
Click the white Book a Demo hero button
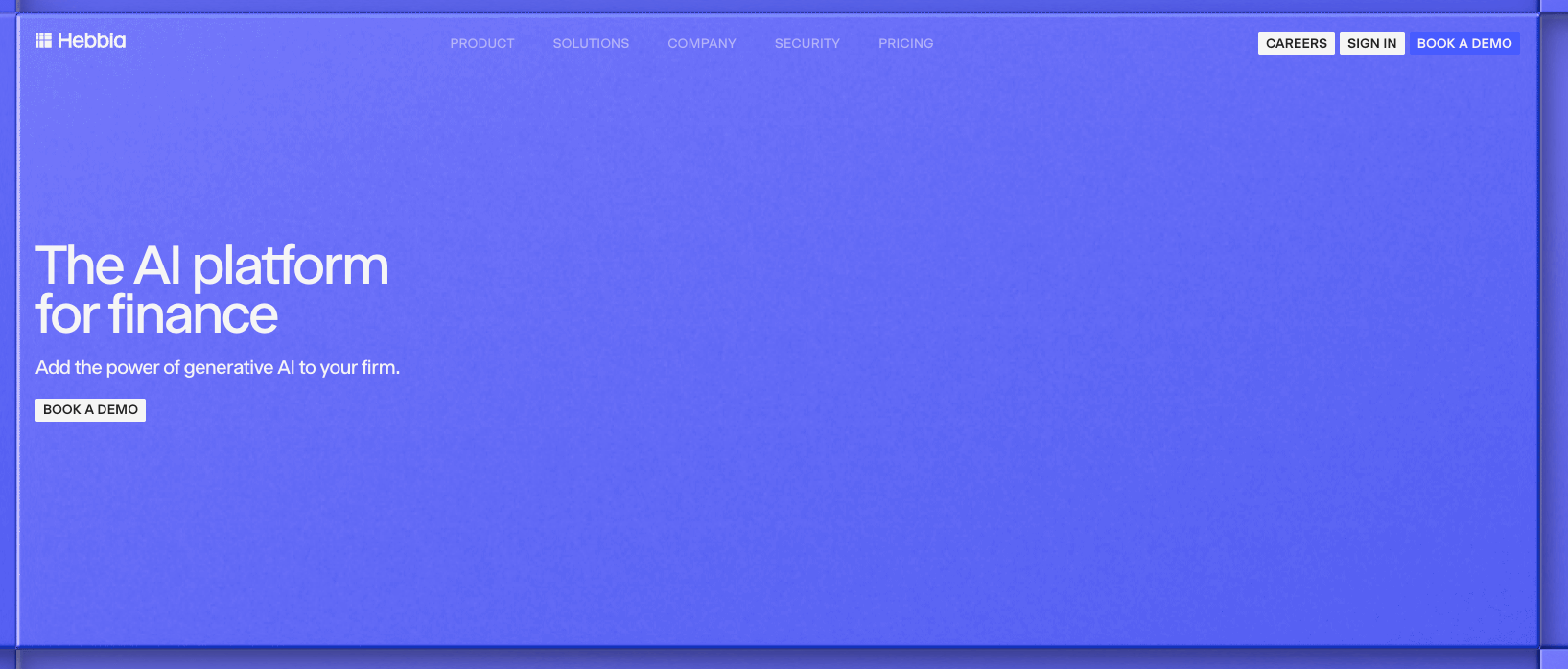[x=90, y=410]
